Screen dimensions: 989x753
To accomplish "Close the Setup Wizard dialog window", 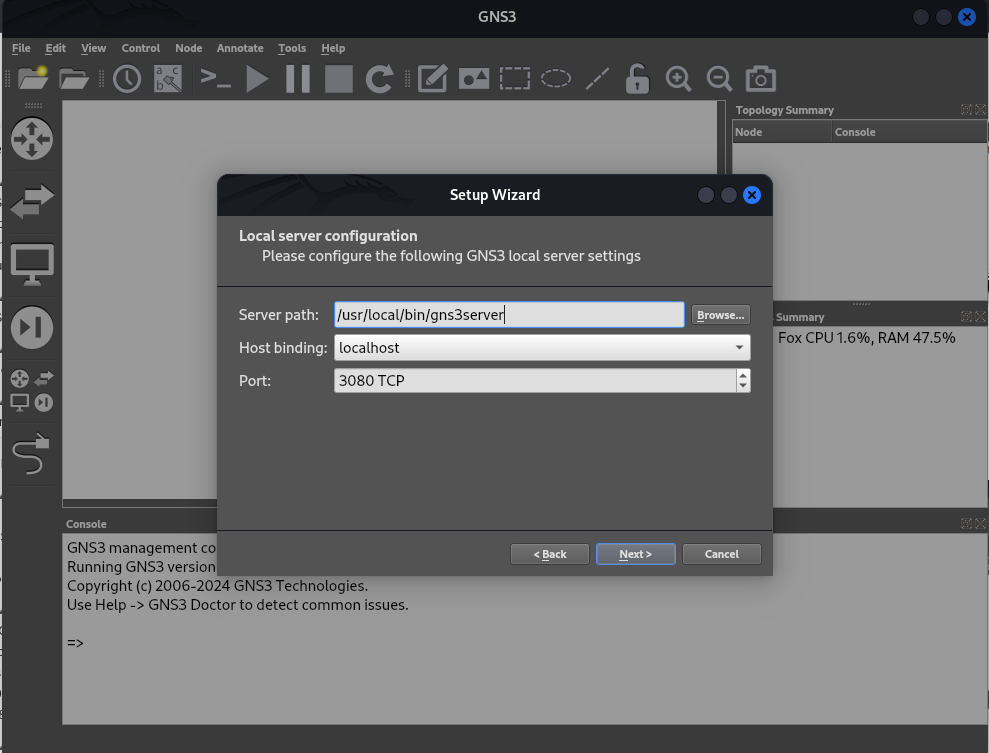I will point(751,195).
